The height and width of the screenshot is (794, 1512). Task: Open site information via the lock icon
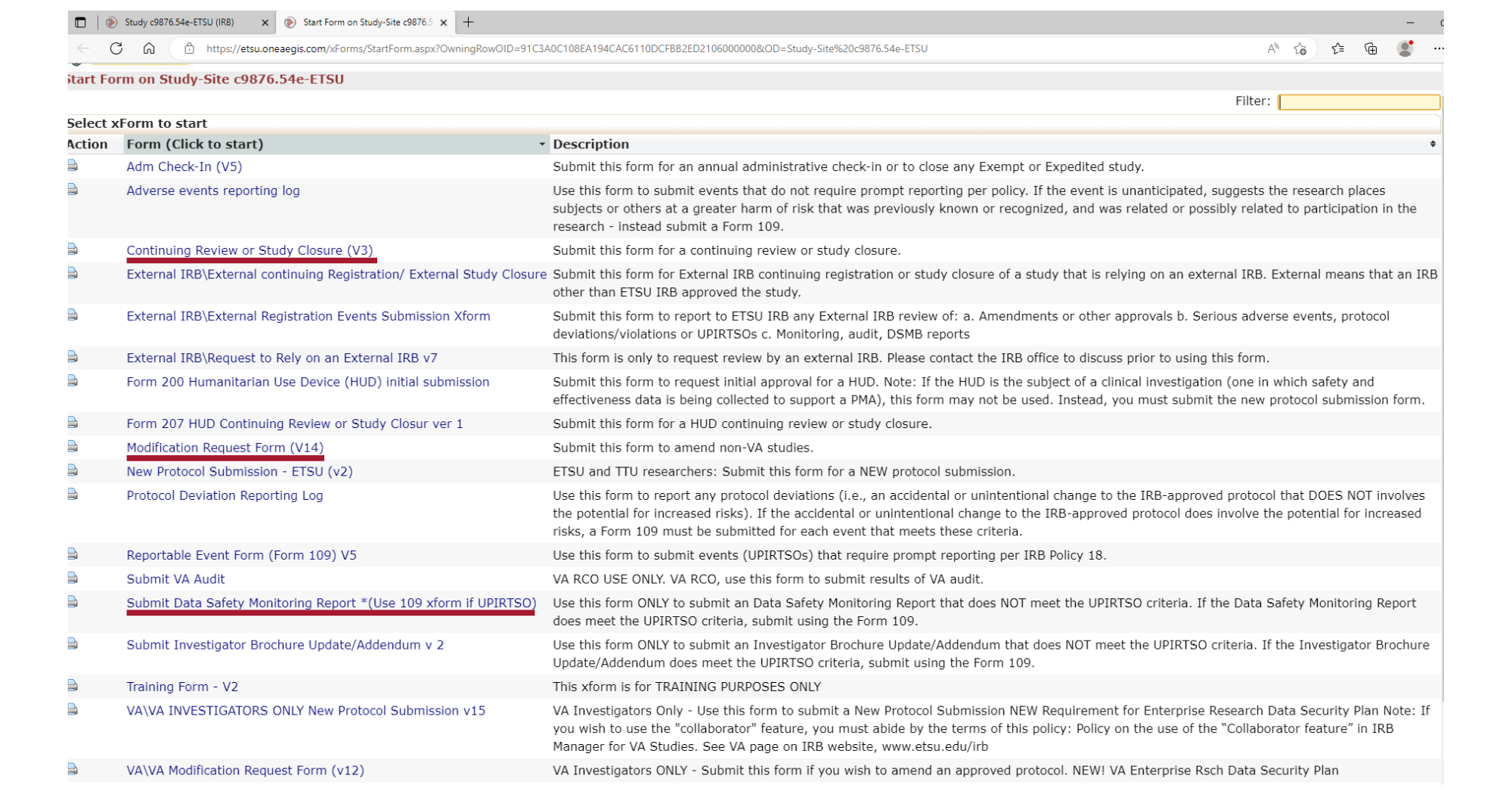tap(190, 48)
